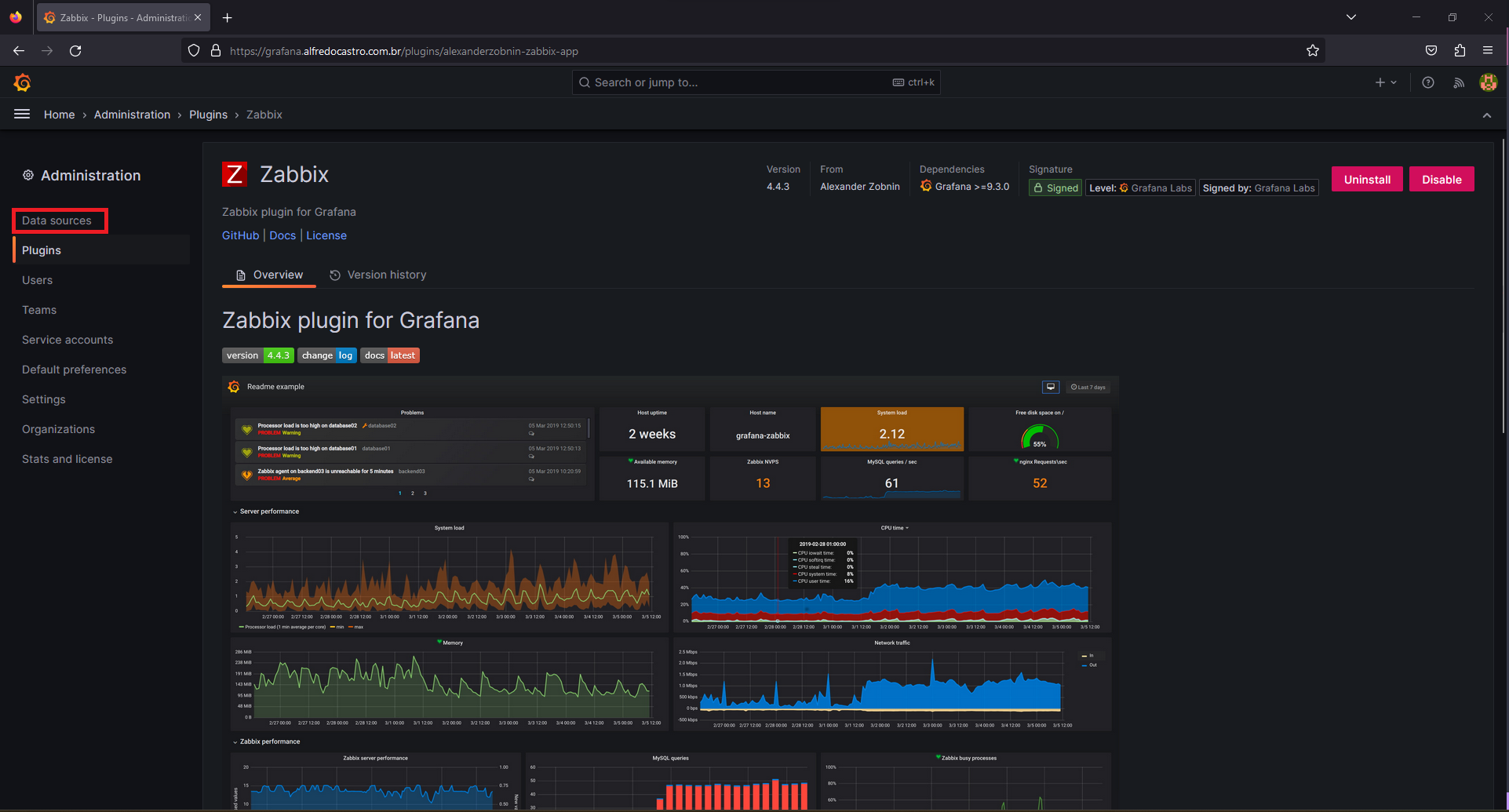
Task: Open Data sources in sidebar
Action: (56, 220)
